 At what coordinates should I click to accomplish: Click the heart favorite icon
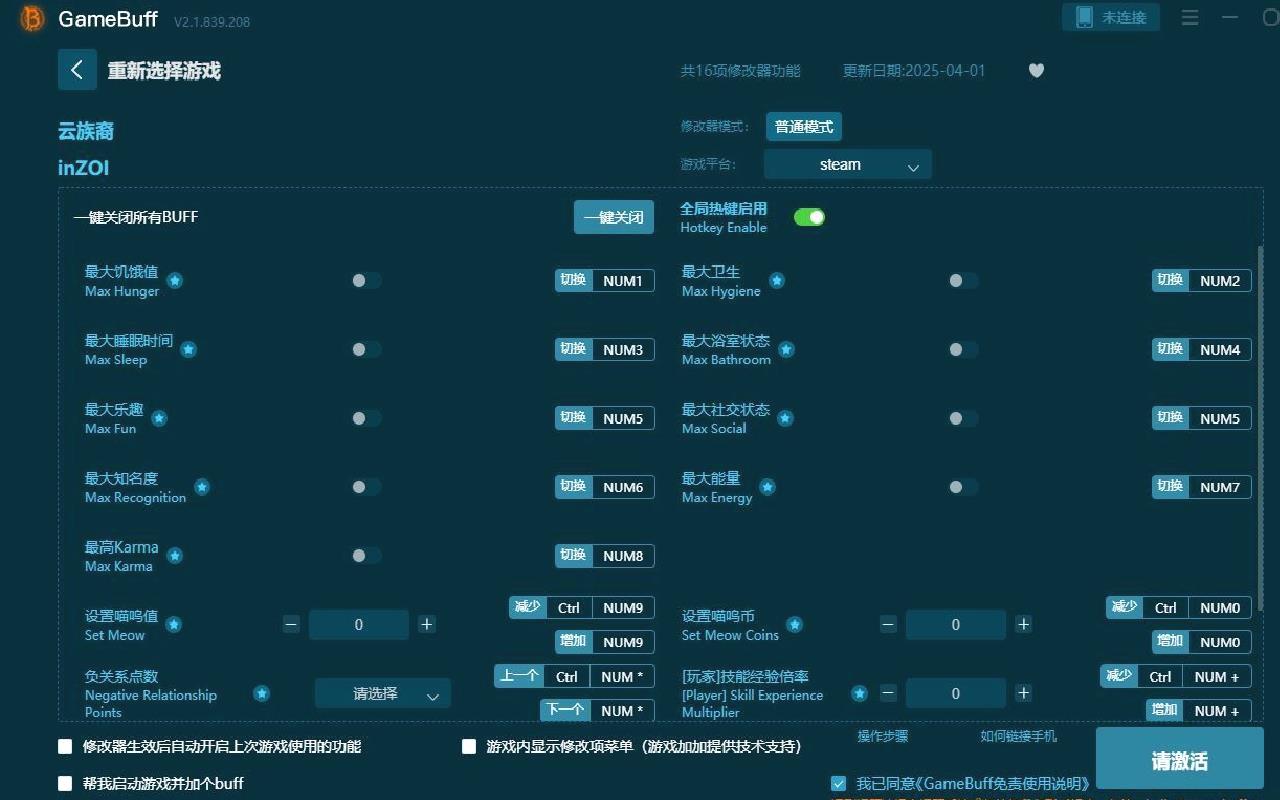pyautogui.click(x=1036, y=70)
